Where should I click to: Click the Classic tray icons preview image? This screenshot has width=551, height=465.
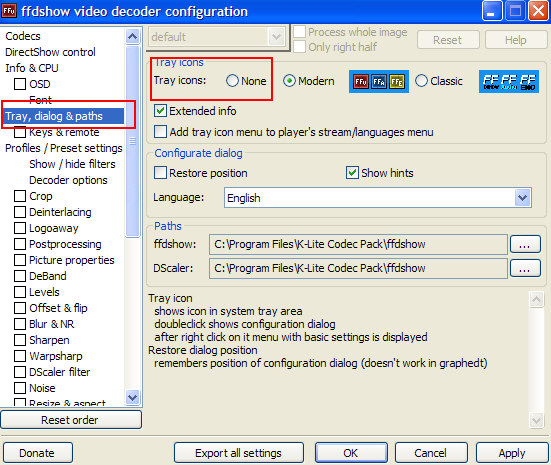point(508,82)
